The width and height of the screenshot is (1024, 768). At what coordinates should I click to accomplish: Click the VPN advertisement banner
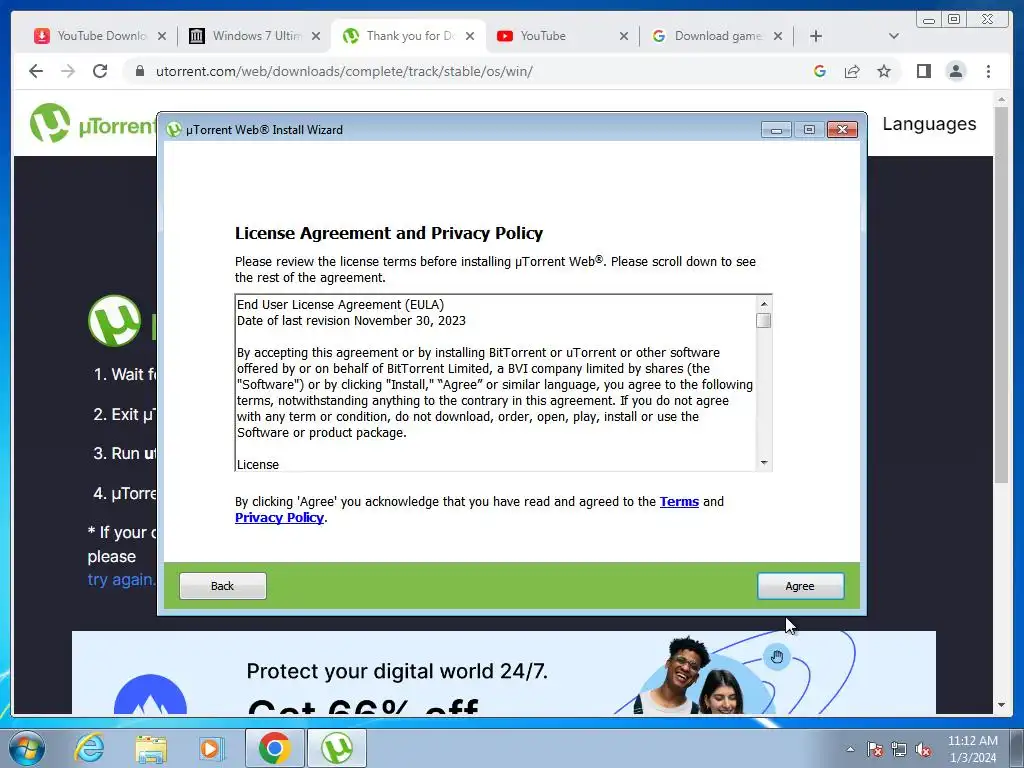[x=504, y=672]
